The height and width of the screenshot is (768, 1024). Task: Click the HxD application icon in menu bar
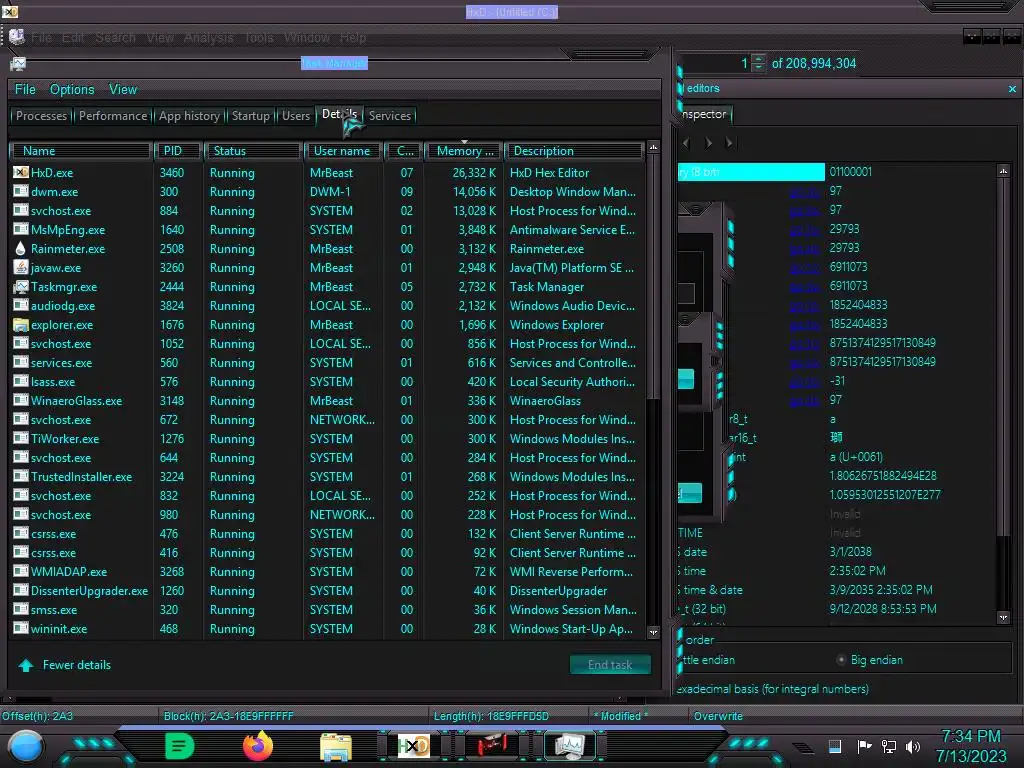click(17, 37)
